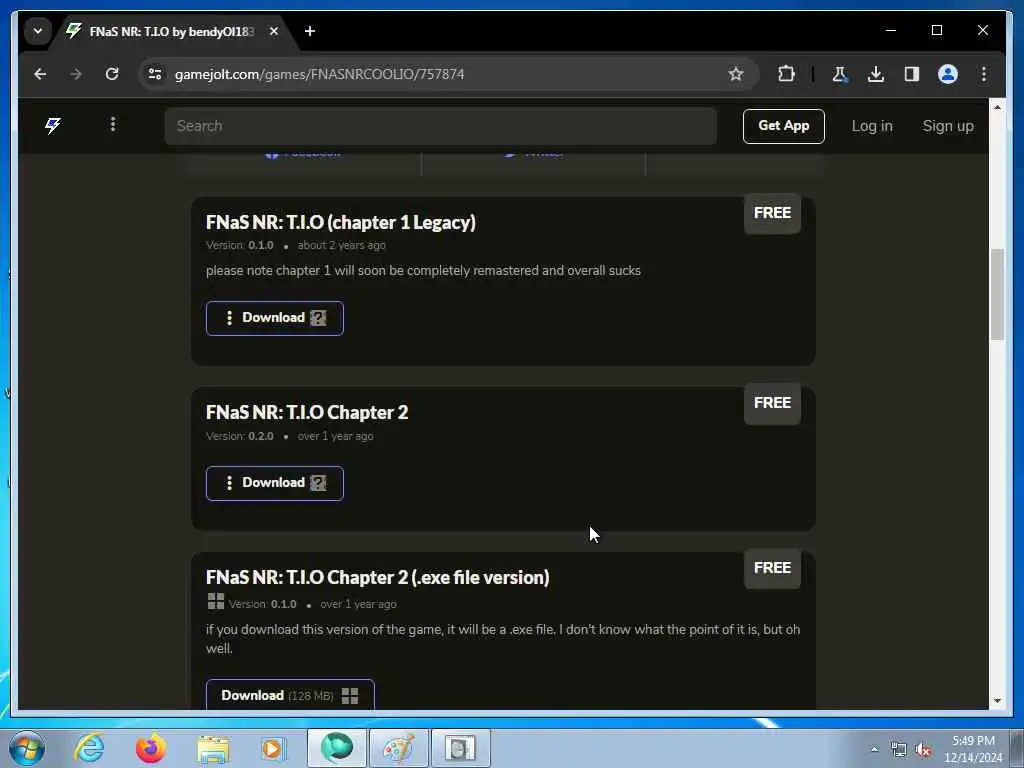The image size is (1024, 768).
Task: Open Chrome Labs flask icon
Action: click(840, 74)
